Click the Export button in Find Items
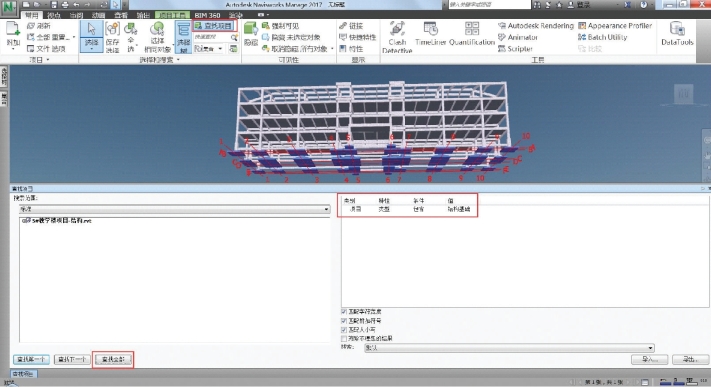 [690, 359]
